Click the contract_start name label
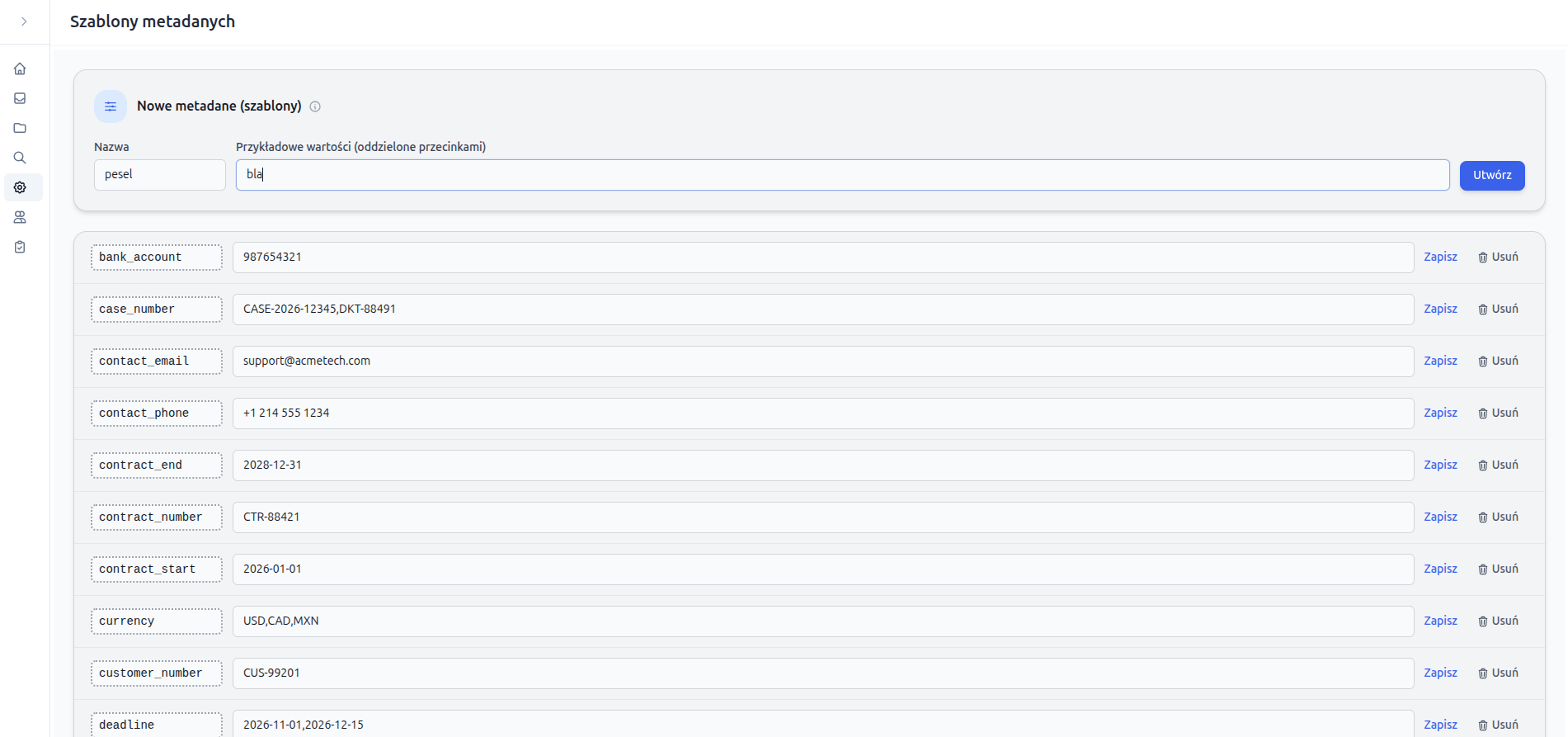Image resolution: width=1568 pixels, height=737 pixels. coord(157,569)
